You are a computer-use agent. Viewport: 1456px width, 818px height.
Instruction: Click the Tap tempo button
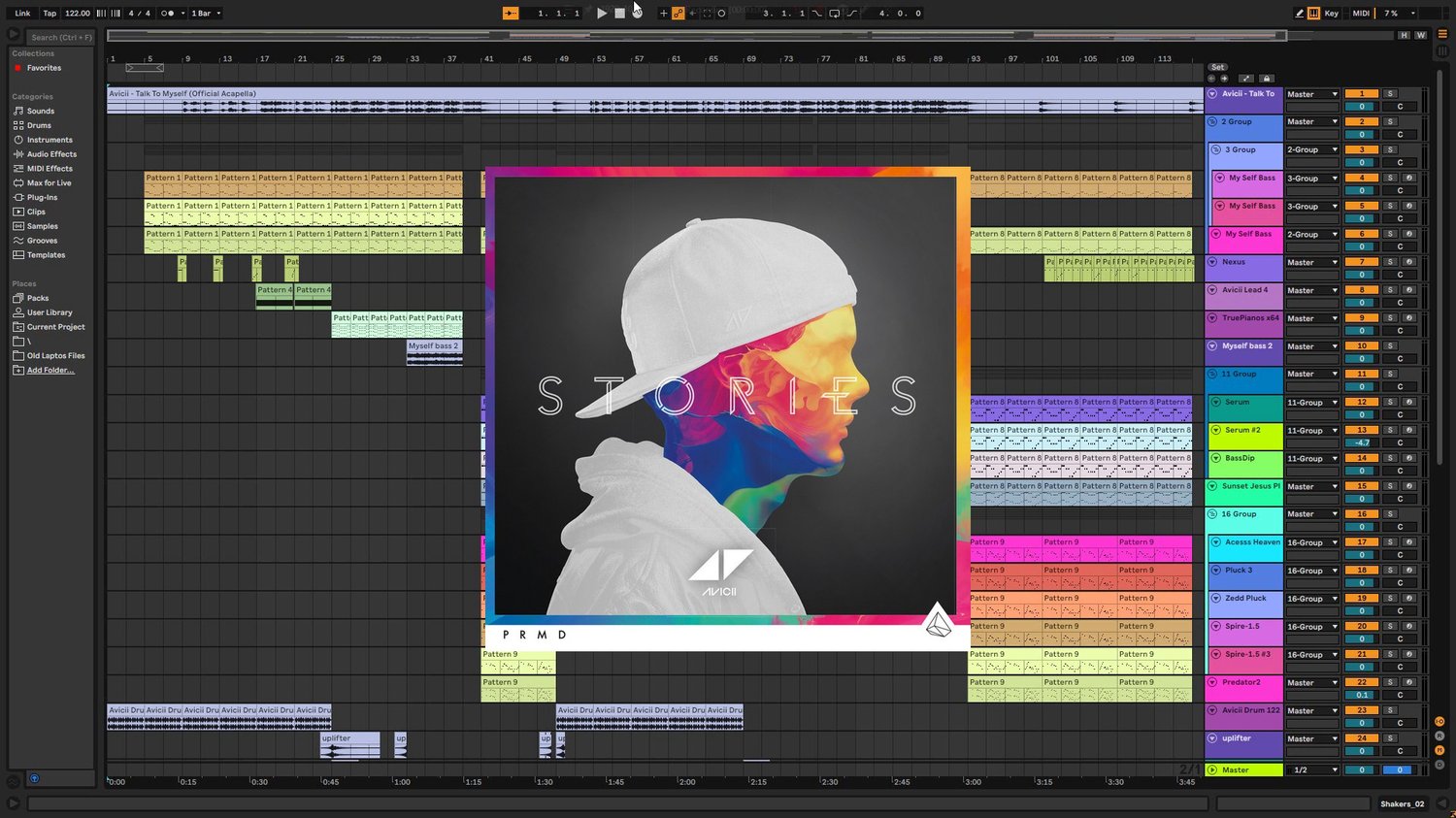pos(50,14)
